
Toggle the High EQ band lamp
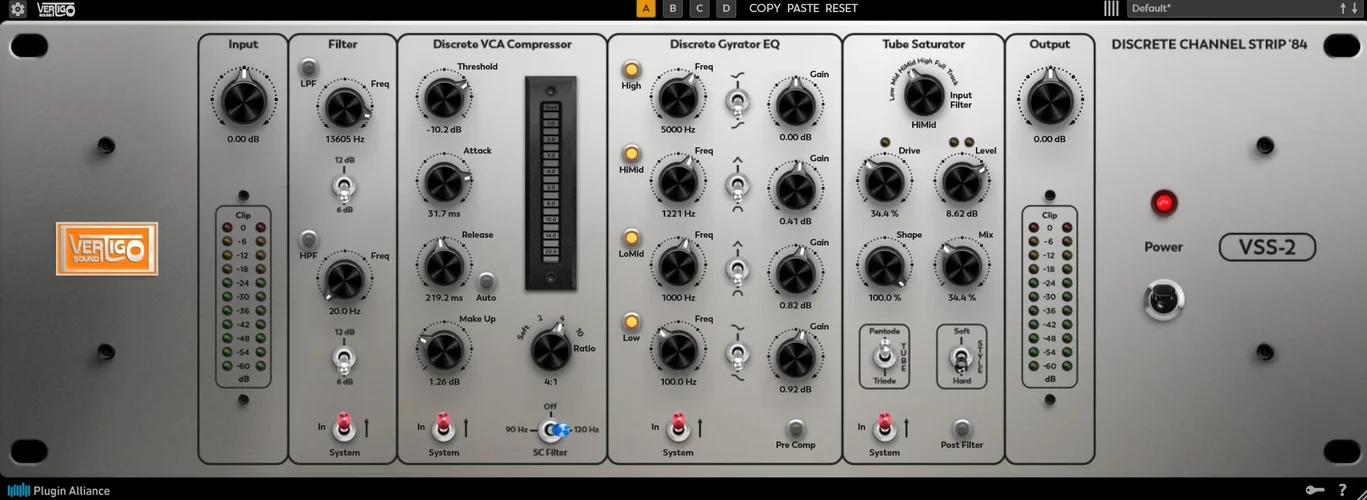[x=631, y=69]
